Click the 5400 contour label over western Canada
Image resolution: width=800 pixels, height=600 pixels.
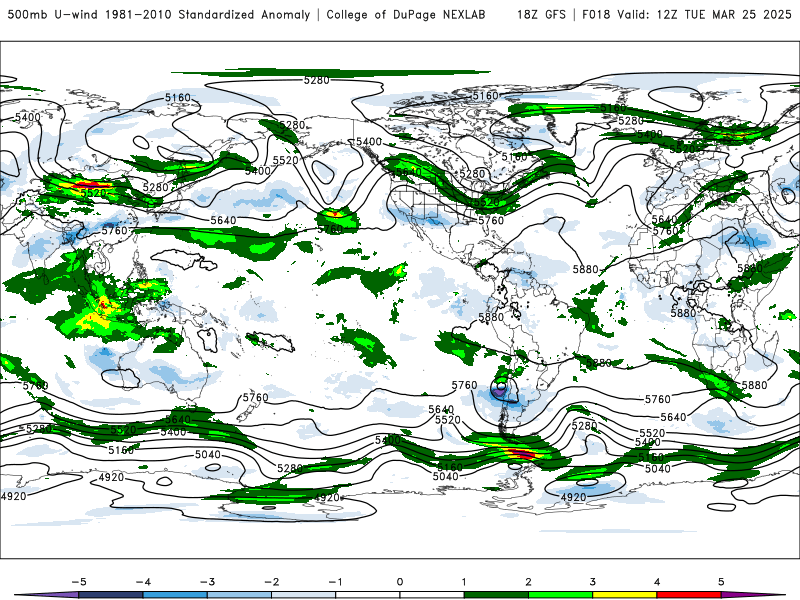coord(369,141)
